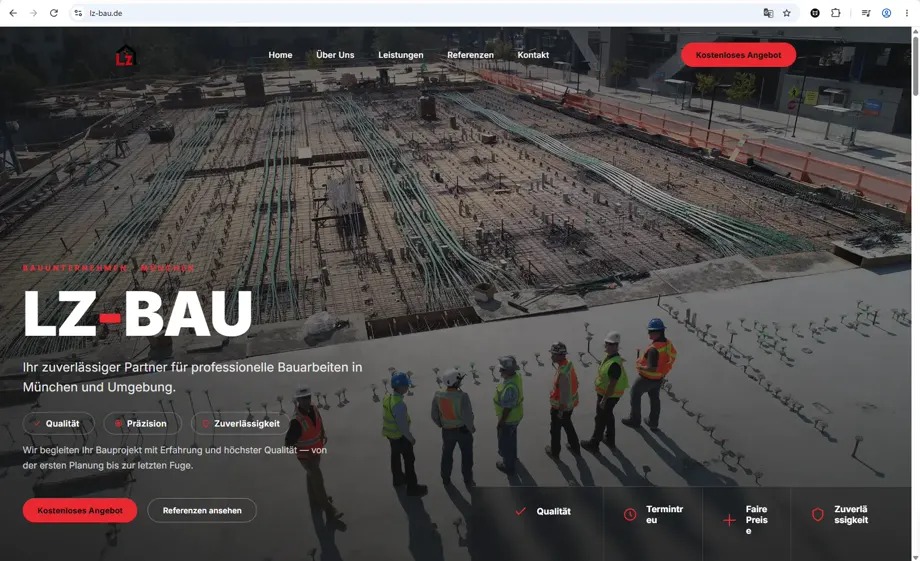Open the media controls icon
The height and width of the screenshot is (561, 920).
tap(866, 13)
